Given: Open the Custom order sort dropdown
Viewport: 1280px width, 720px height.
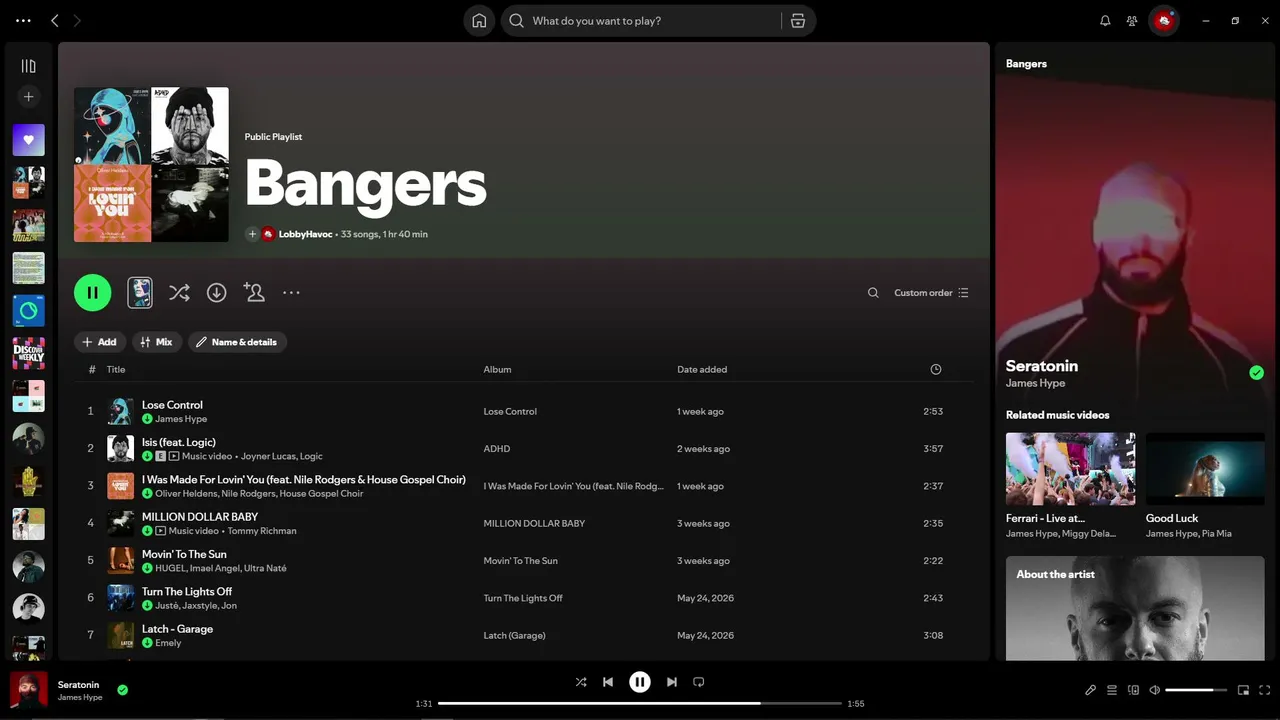Looking at the screenshot, I should pyautogui.click(x=931, y=293).
